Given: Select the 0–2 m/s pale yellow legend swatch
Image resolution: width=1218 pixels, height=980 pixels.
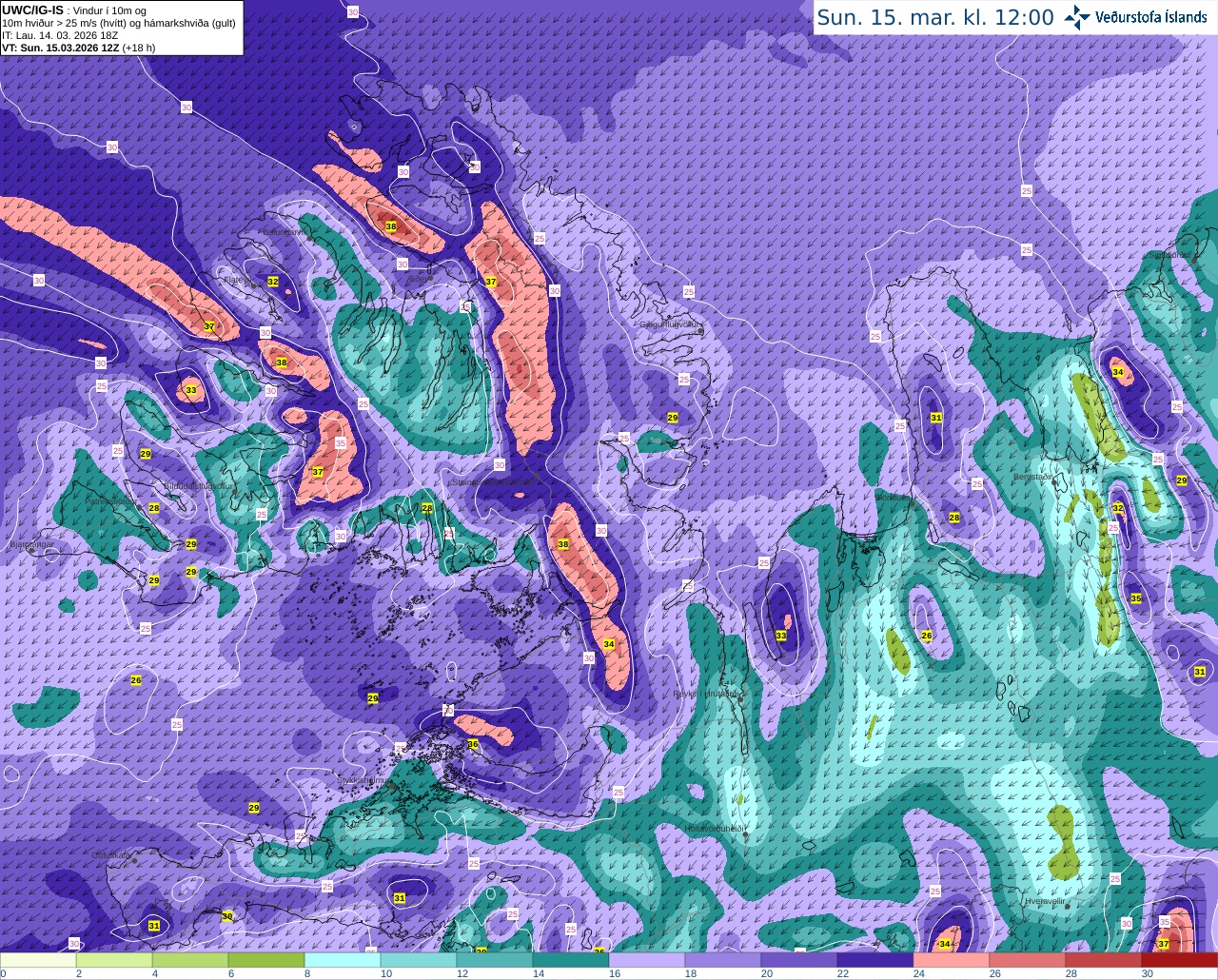Looking at the screenshot, I should click(38, 960).
